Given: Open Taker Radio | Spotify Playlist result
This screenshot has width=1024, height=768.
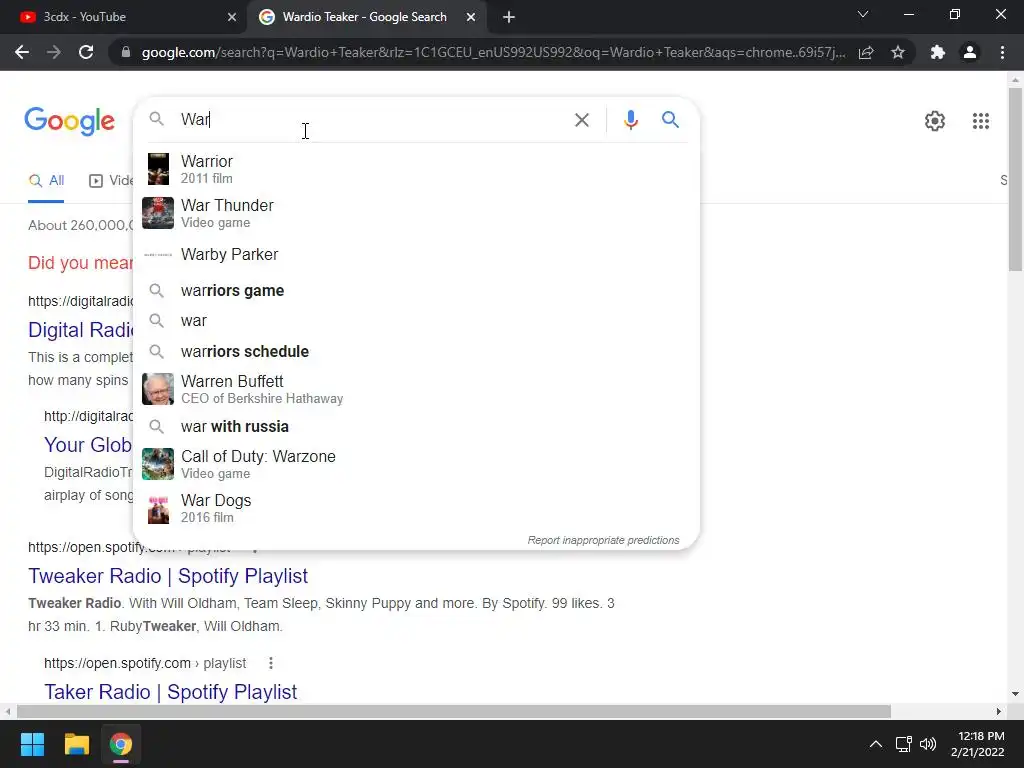Looking at the screenshot, I should (170, 692).
